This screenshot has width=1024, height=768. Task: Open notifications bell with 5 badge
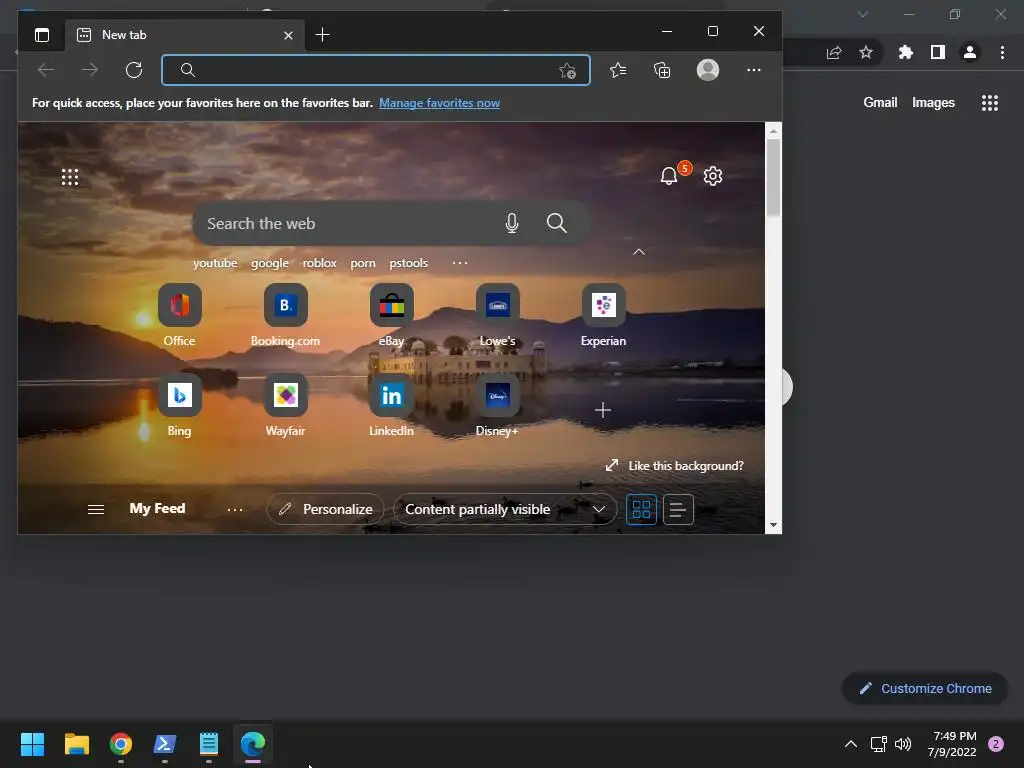(x=669, y=176)
